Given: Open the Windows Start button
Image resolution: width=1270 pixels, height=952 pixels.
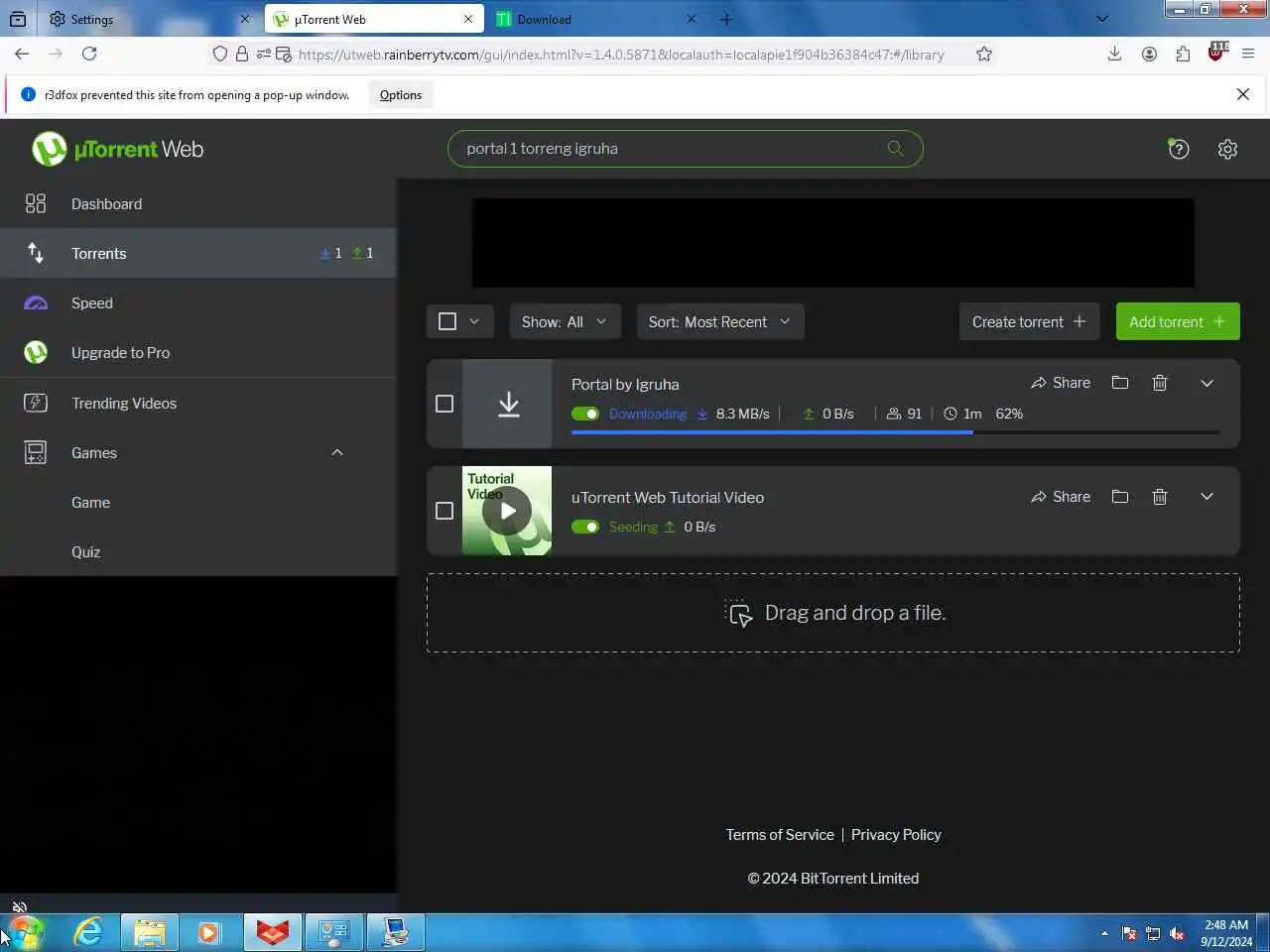Looking at the screenshot, I should pyautogui.click(x=24, y=932).
